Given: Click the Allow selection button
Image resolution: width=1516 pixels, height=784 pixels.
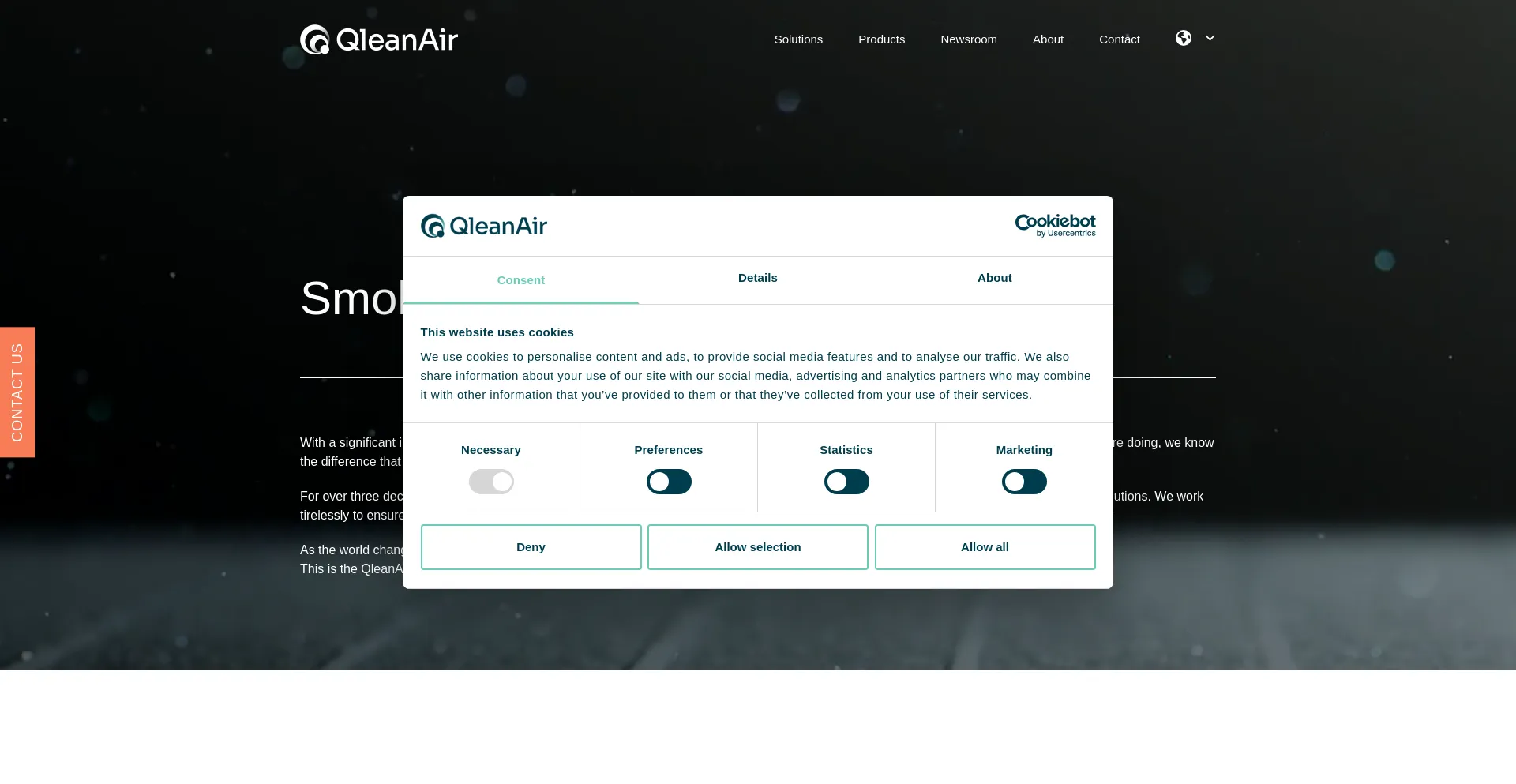Looking at the screenshot, I should [758, 547].
